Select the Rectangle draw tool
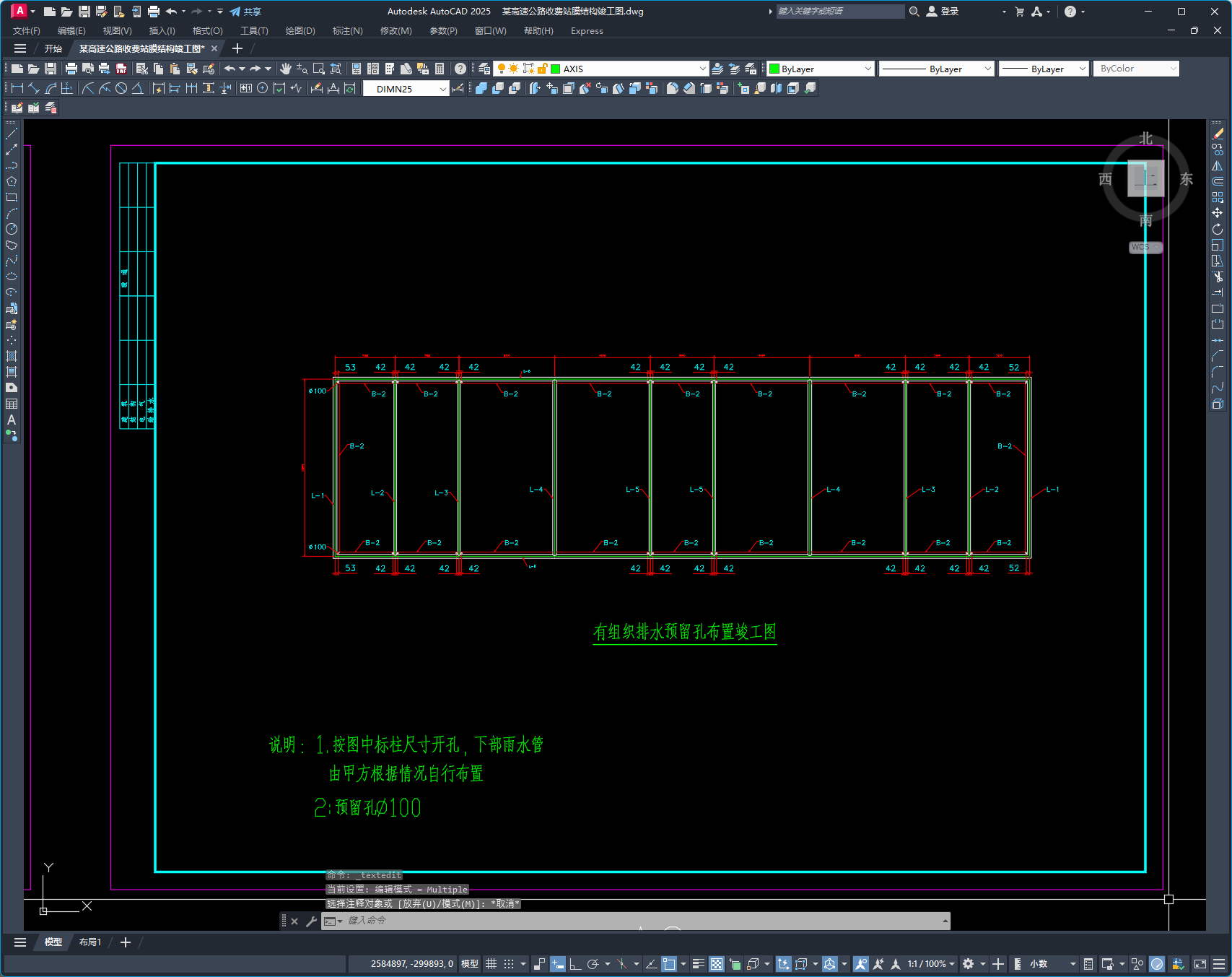This screenshot has width=1232, height=977. (x=12, y=197)
